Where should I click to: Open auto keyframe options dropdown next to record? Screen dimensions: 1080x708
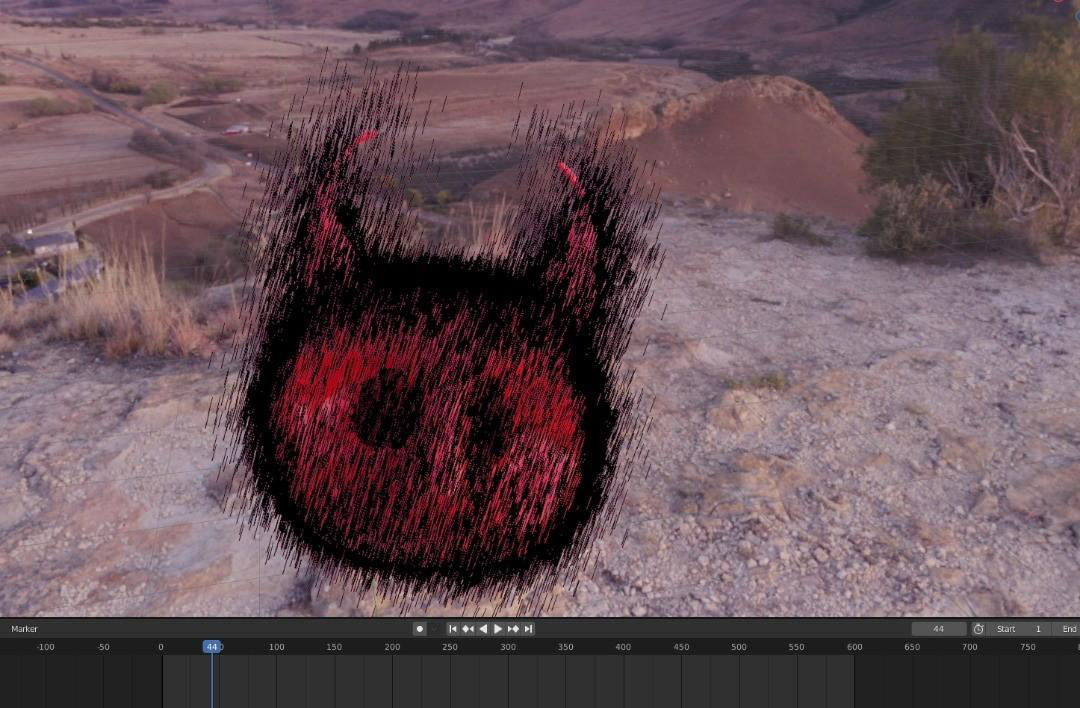[x=435, y=629]
